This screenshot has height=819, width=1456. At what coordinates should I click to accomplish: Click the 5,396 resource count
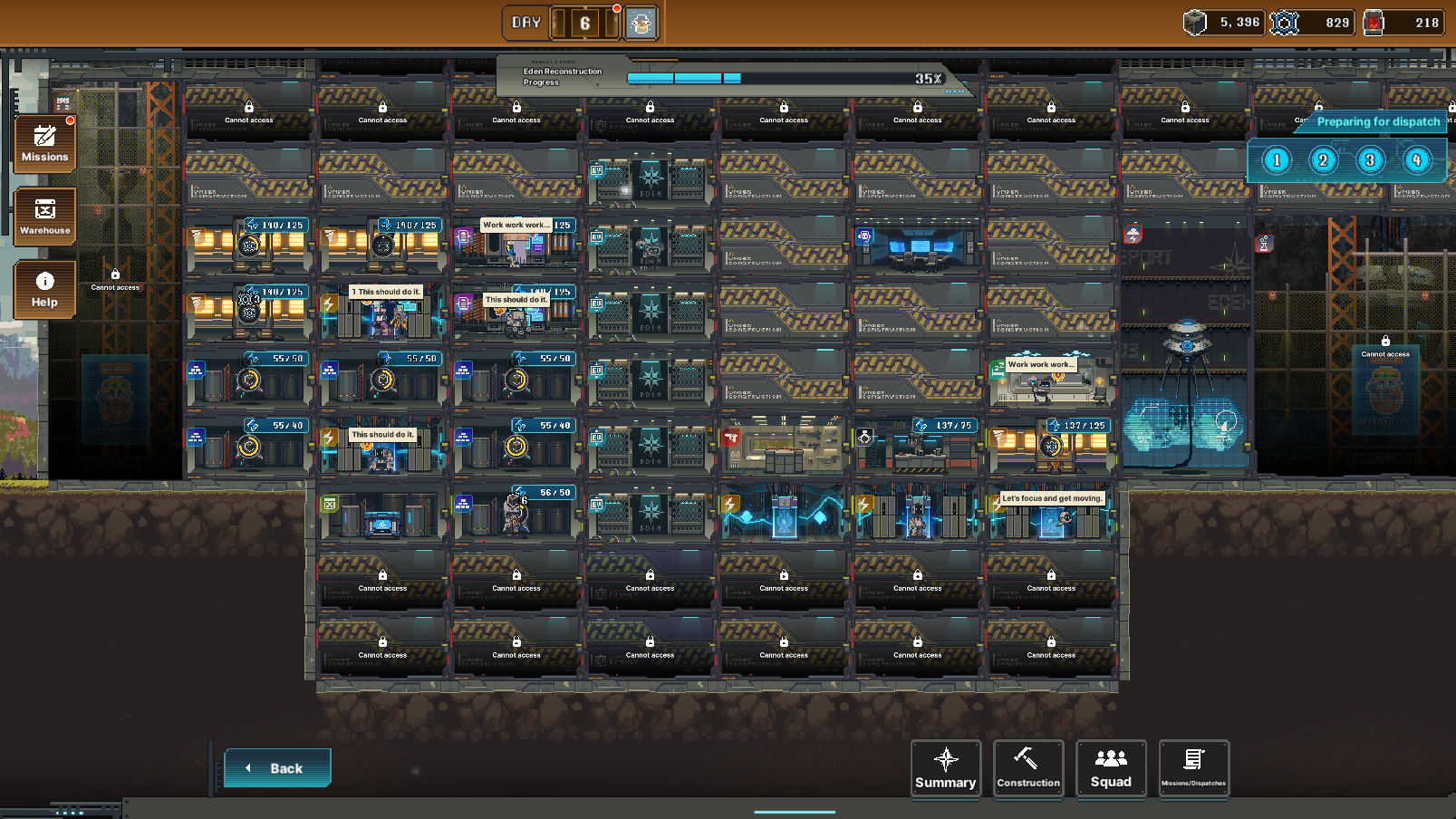[1239, 23]
